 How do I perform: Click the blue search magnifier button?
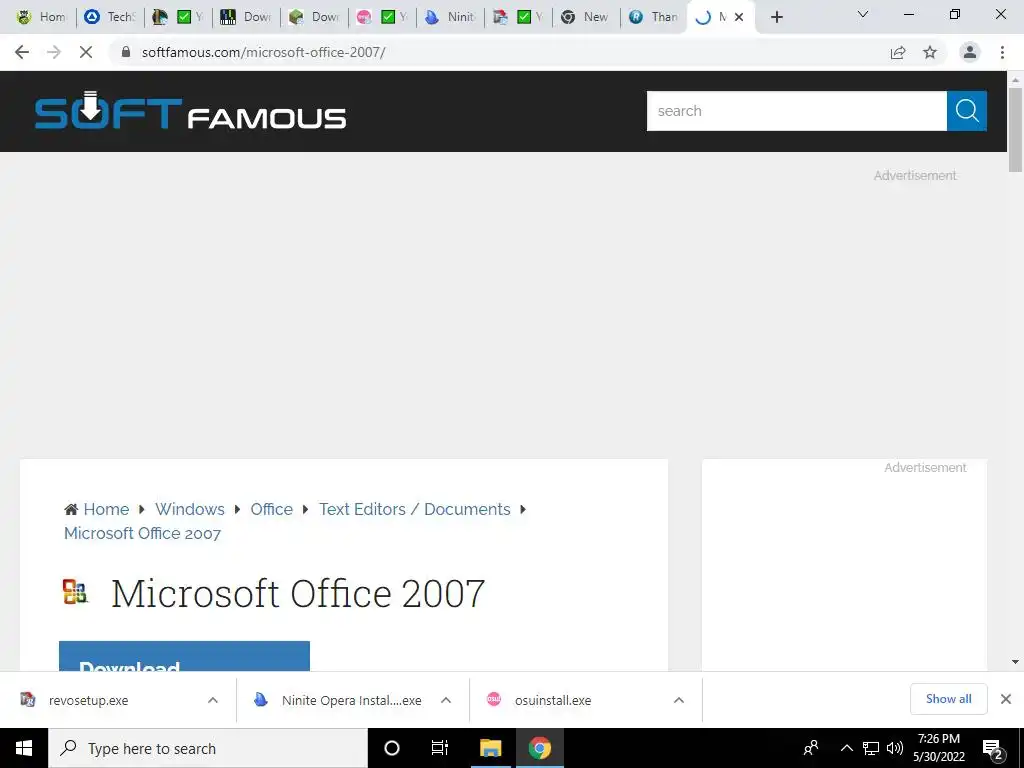coord(967,111)
